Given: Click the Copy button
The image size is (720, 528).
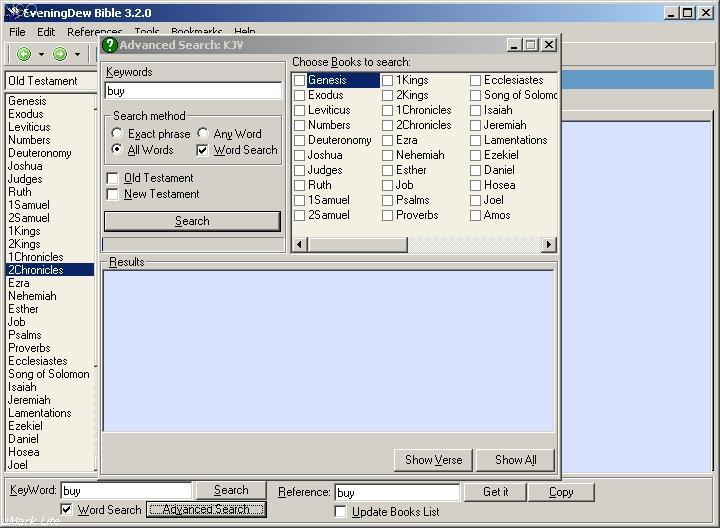Looking at the screenshot, I should [561, 492].
